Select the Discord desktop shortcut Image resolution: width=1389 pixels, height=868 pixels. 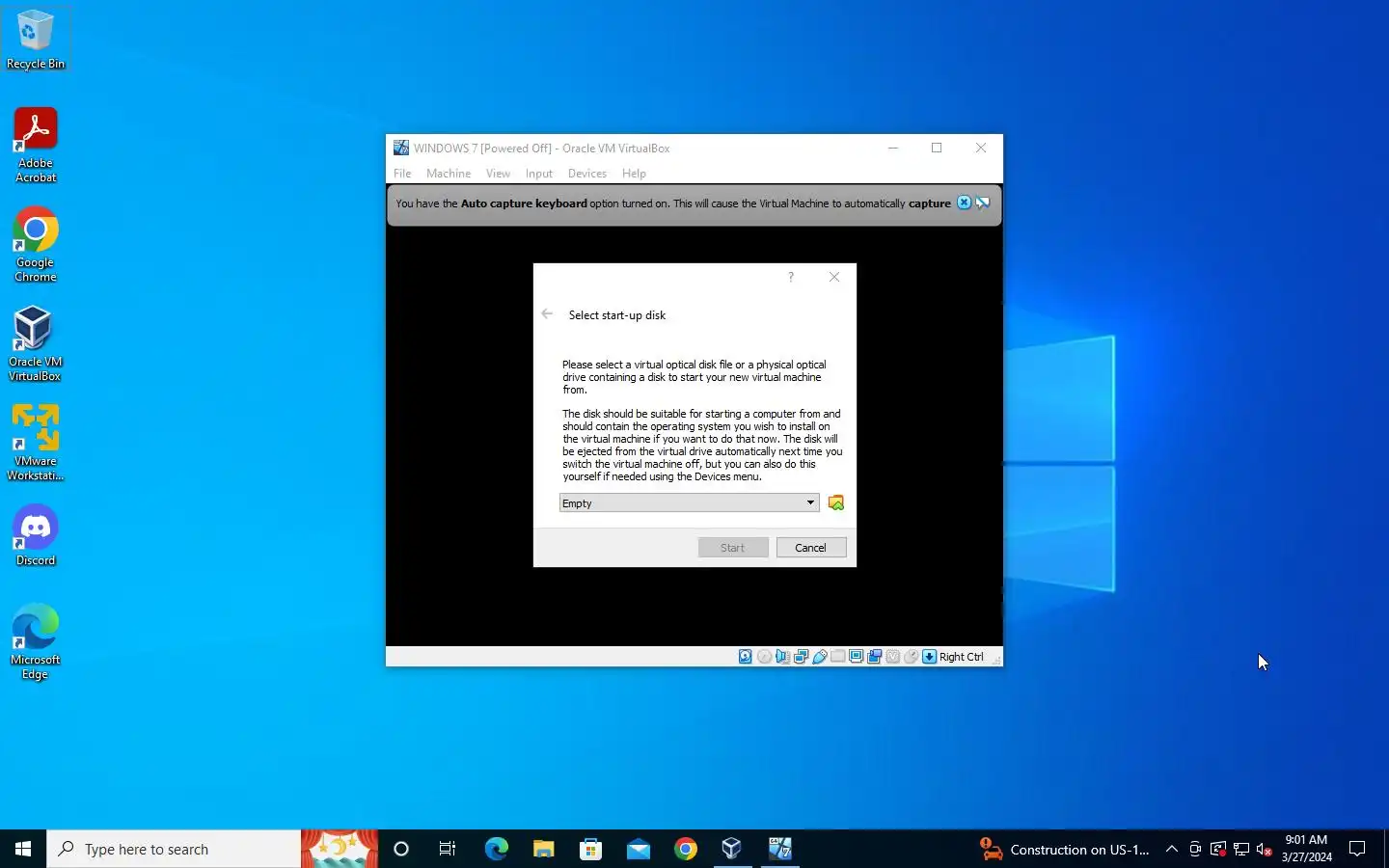[36, 536]
